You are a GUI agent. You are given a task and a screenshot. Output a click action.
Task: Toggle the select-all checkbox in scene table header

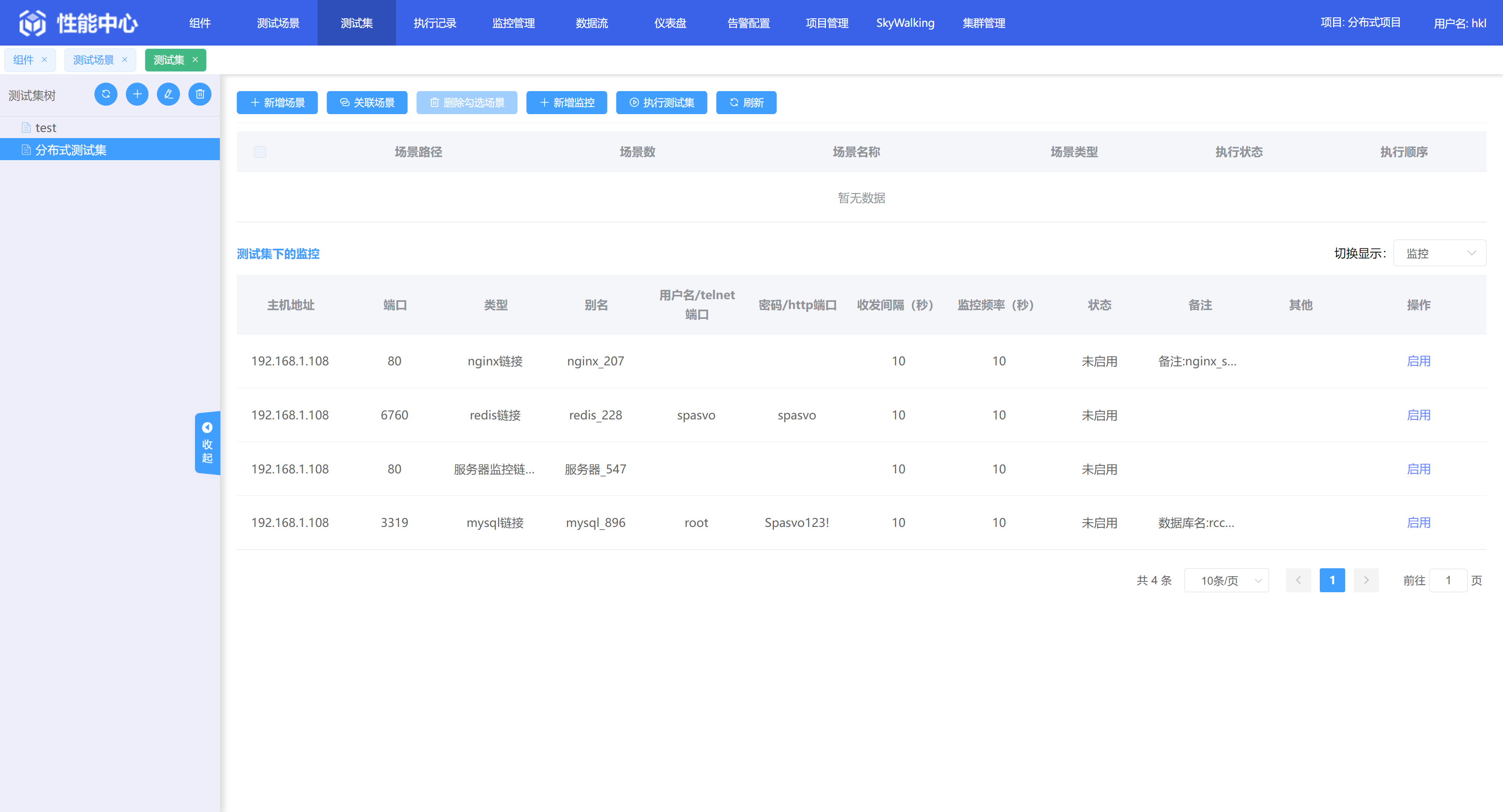point(260,152)
